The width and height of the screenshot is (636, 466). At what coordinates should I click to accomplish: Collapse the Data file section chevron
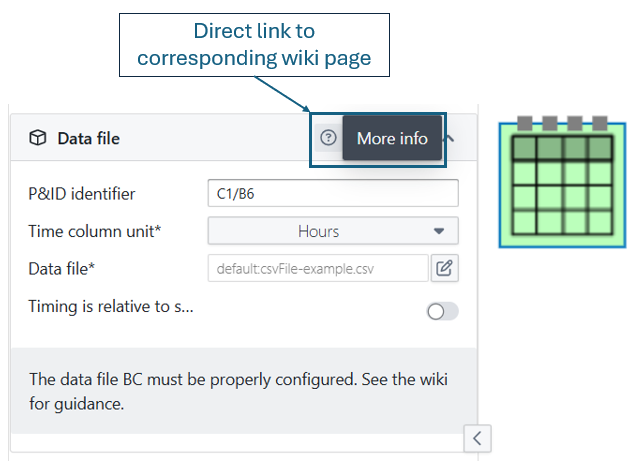(450, 138)
